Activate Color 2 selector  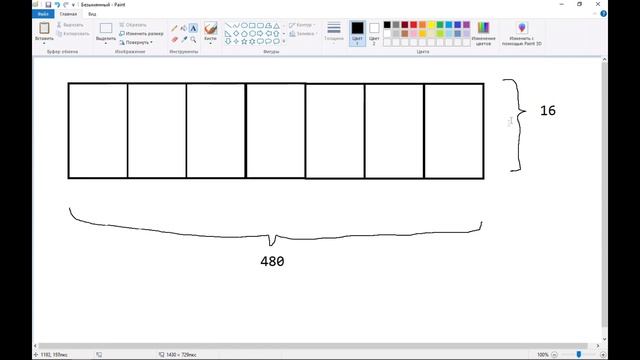pyautogui.click(x=374, y=33)
